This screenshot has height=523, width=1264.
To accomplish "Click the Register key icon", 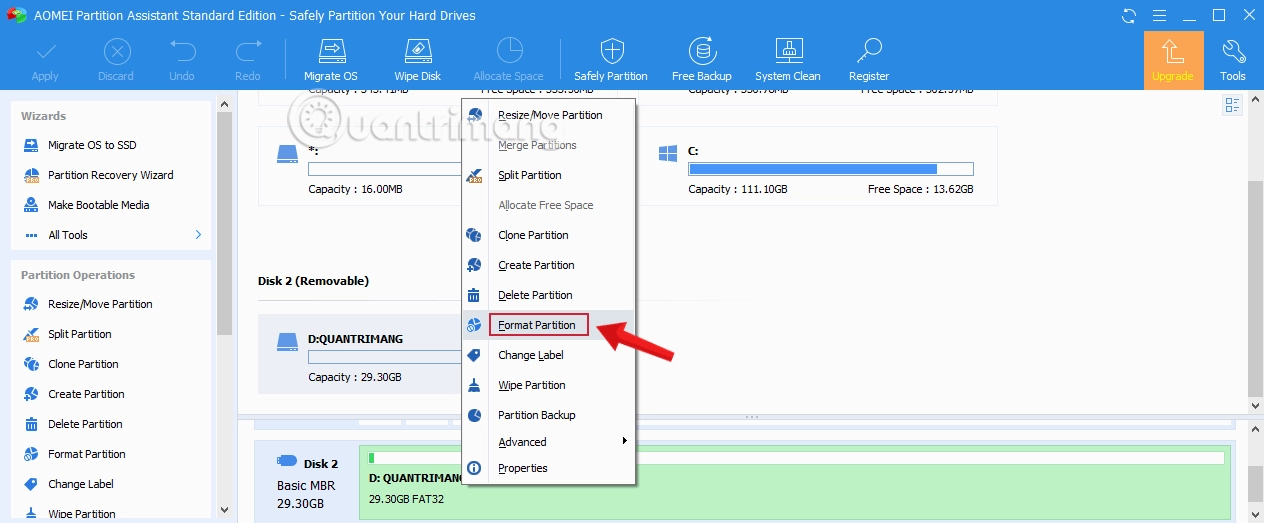I will (869, 51).
